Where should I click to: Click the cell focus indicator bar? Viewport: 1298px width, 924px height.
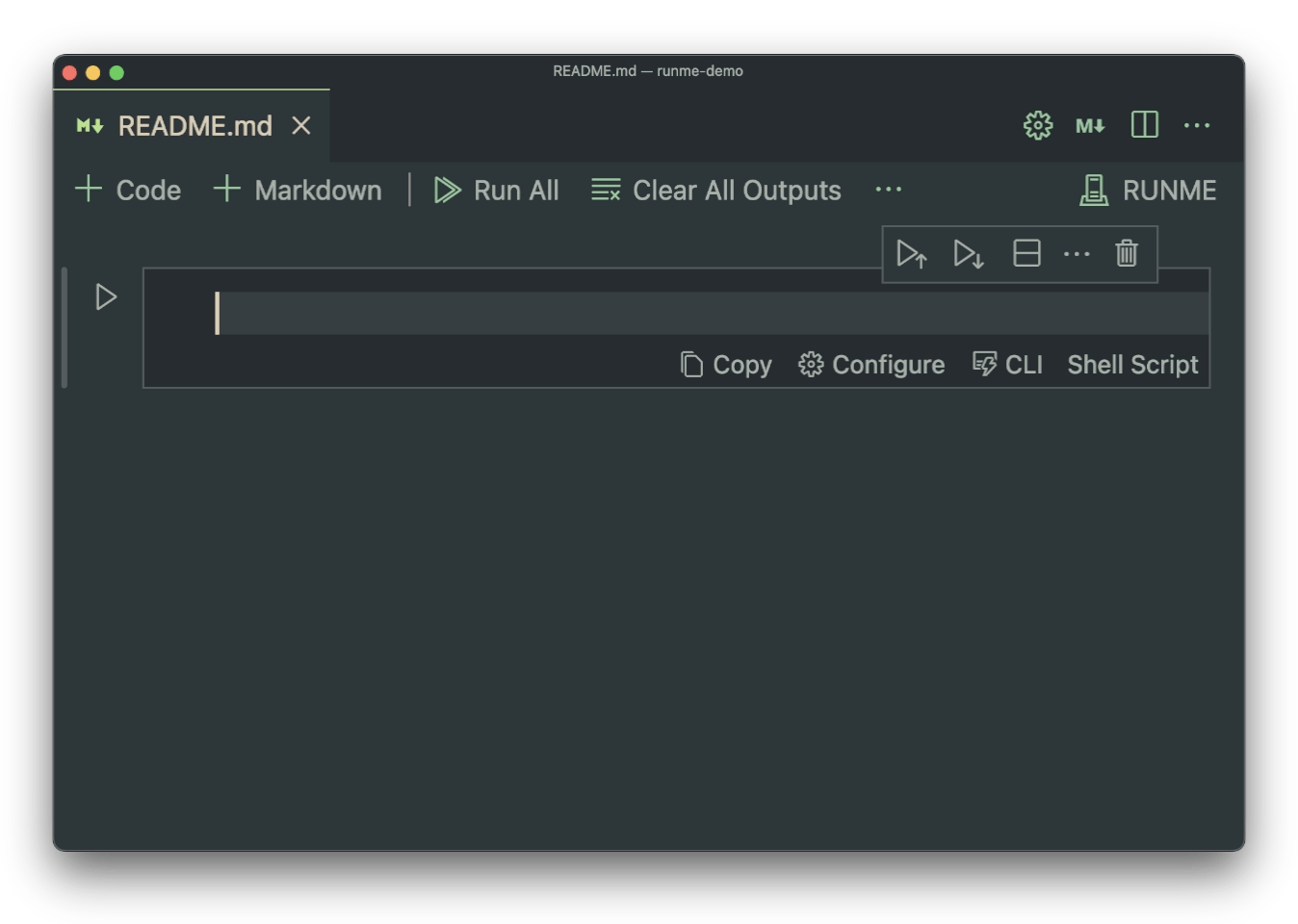65,327
